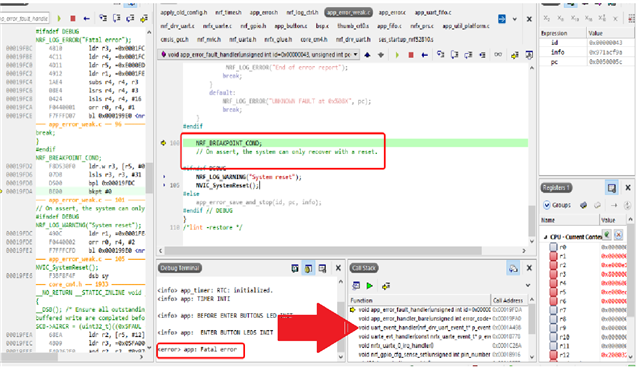Switch to bsp.c tab
Viewport: 639px width, 369px height.
[322, 26]
